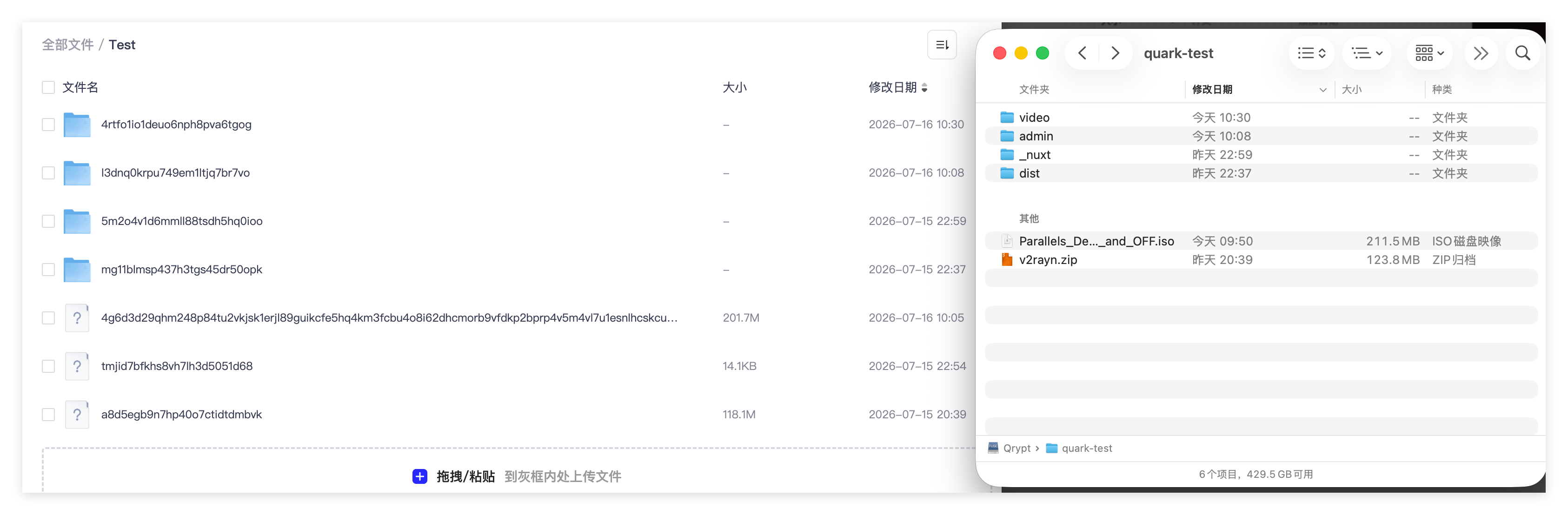
Task: Go forward in Finder window
Action: coord(1115,53)
